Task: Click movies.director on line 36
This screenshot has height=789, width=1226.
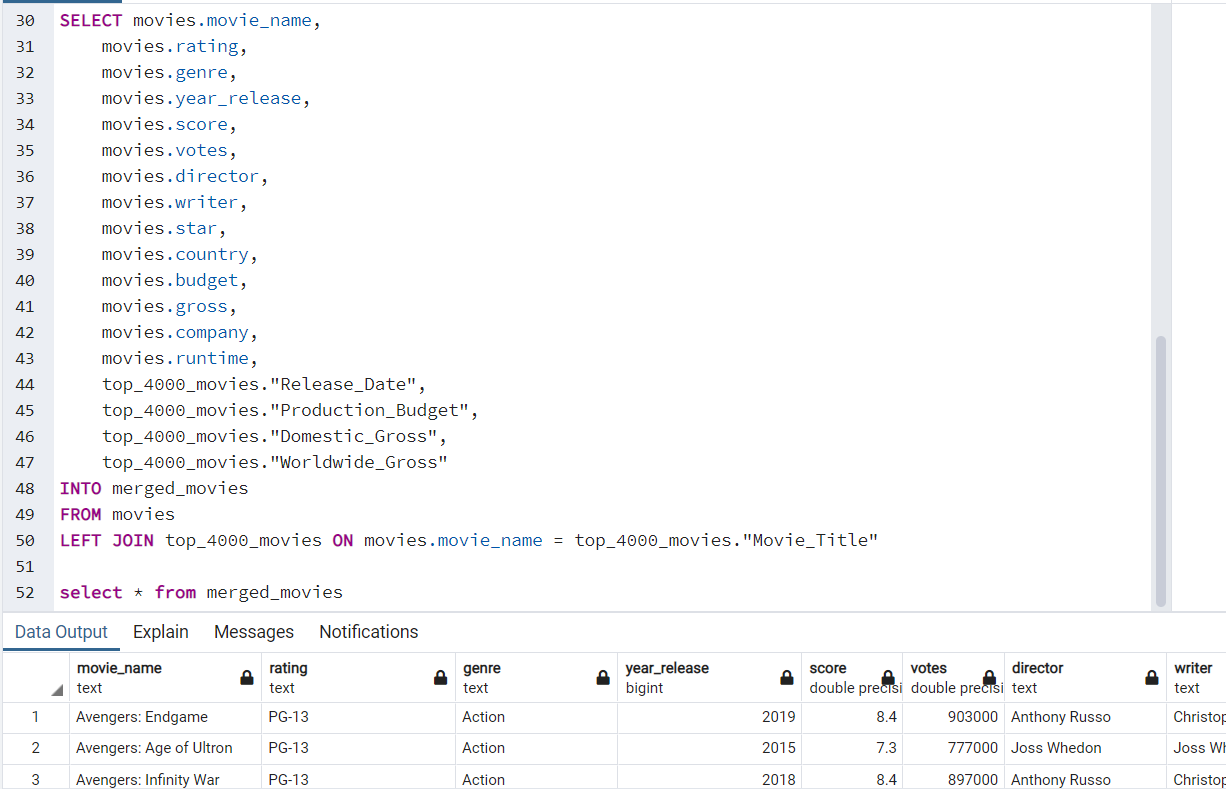Action: pos(180,176)
